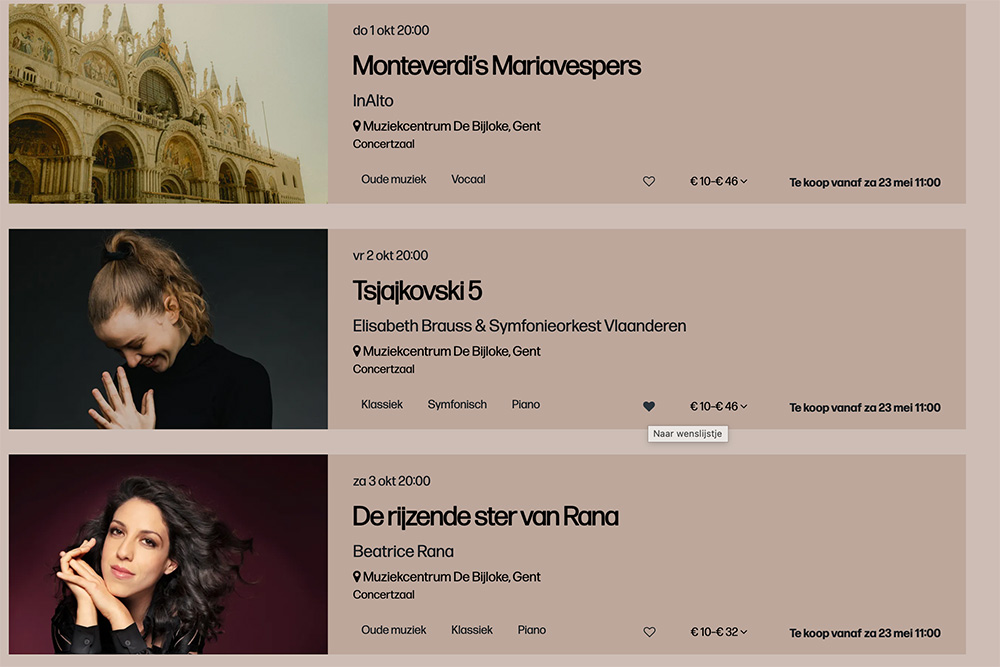Click the Beatrice Rana portrait thumbnail
This screenshot has height=667, width=1000.
(168, 554)
